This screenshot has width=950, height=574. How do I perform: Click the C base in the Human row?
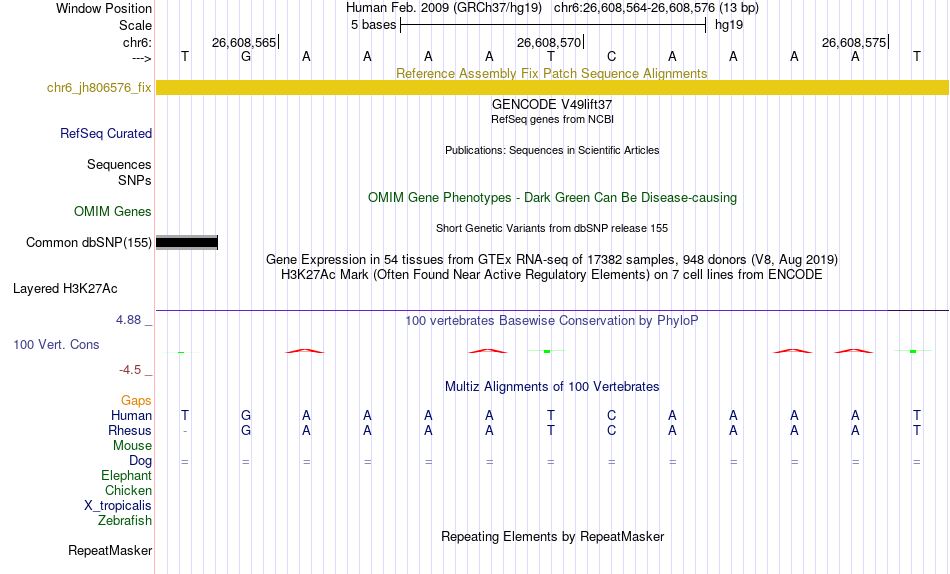click(611, 416)
